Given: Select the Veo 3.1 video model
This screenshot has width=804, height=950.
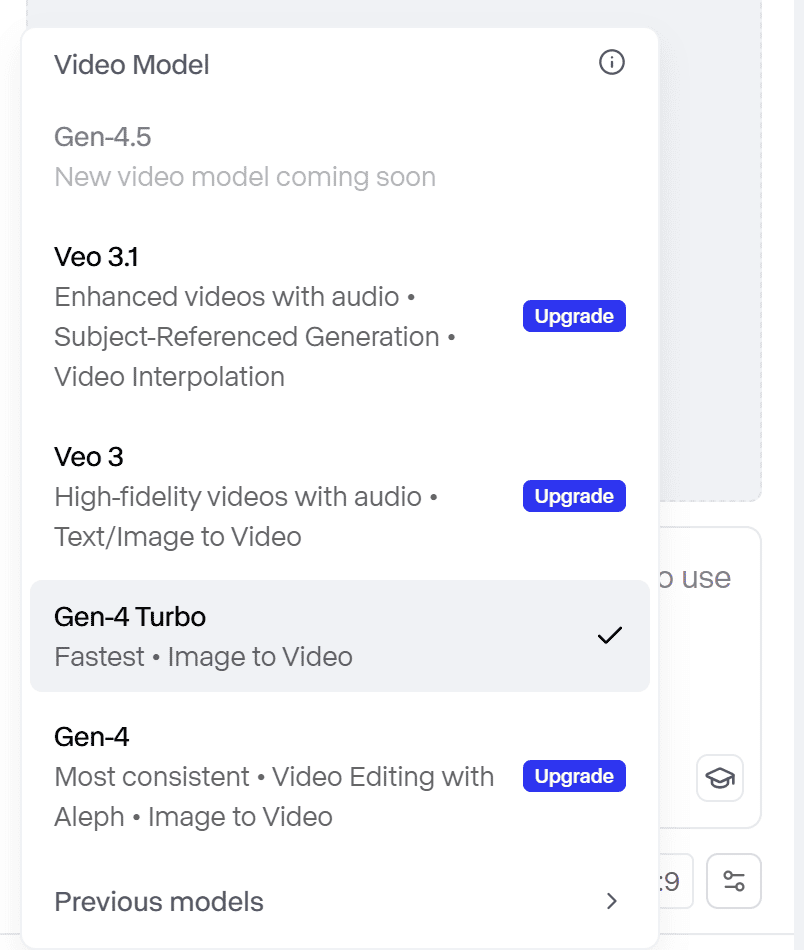Looking at the screenshot, I should [96, 257].
